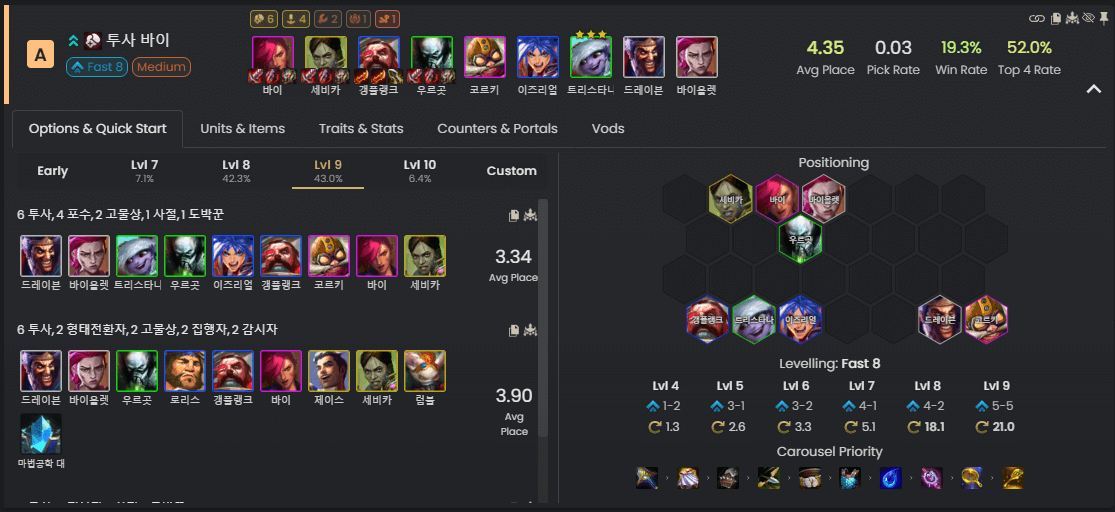The width and height of the screenshot is (1115, 512).
Task: Copy team code using top-right document icon
Action: click(1056, 18)
